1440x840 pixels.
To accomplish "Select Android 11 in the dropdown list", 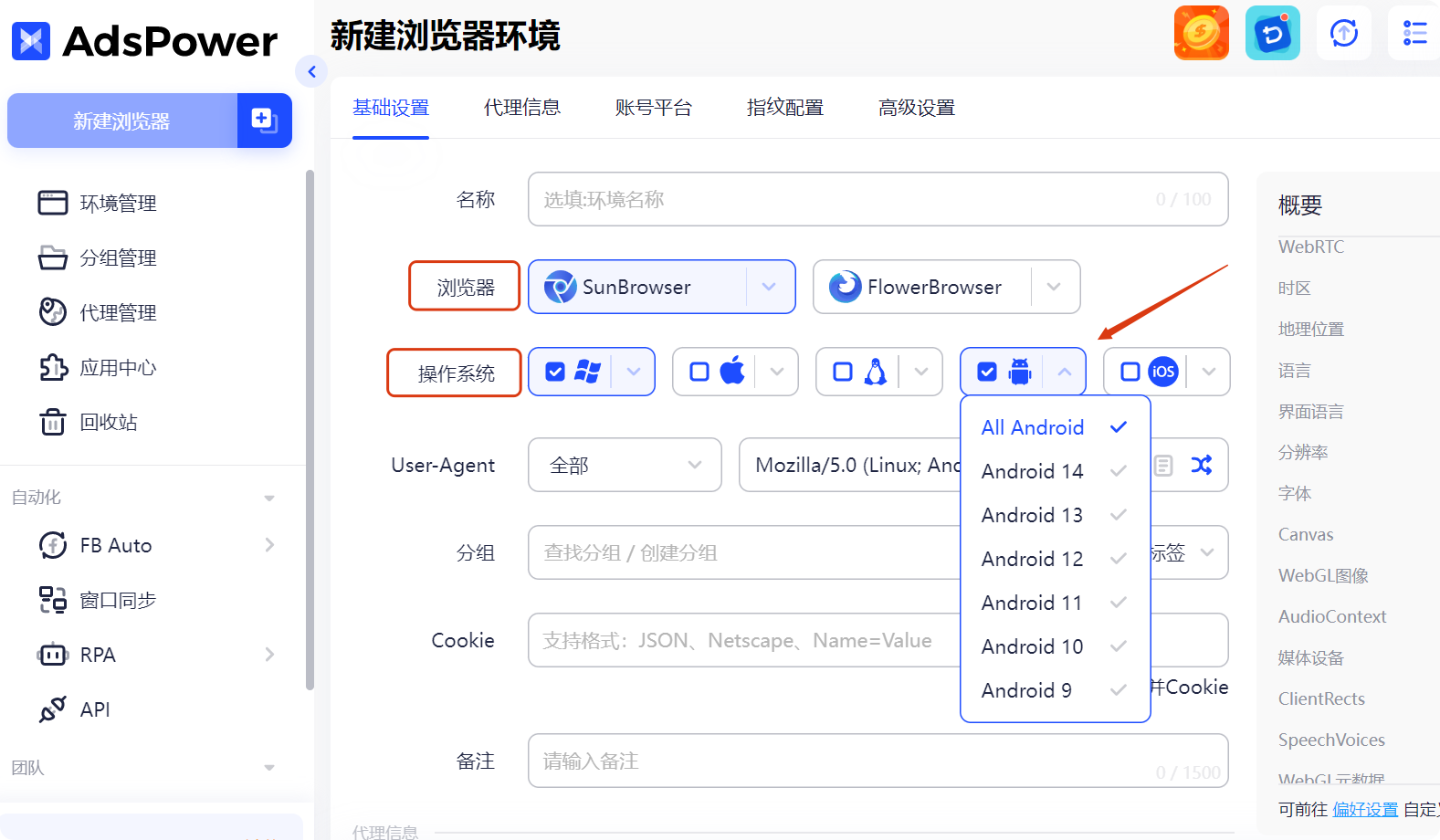I will tap(1055, 603).
